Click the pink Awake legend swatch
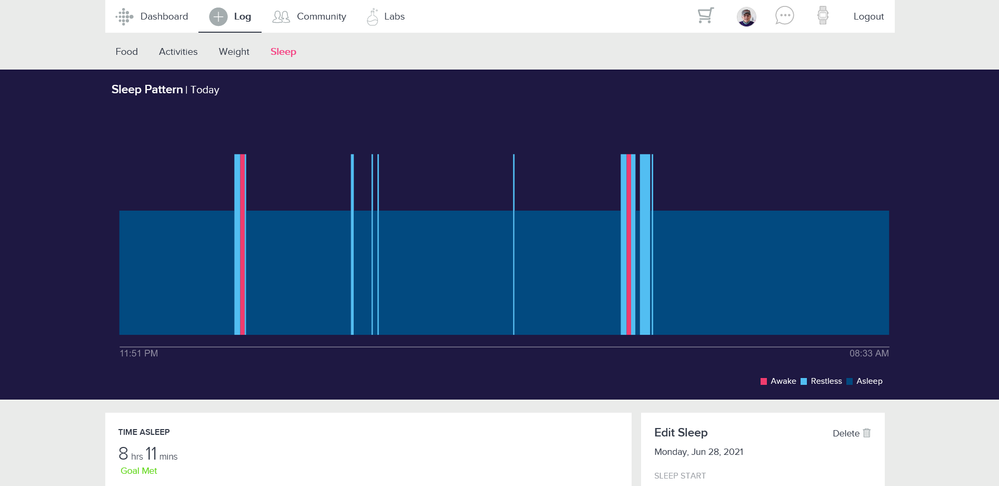 click(764, 381)
